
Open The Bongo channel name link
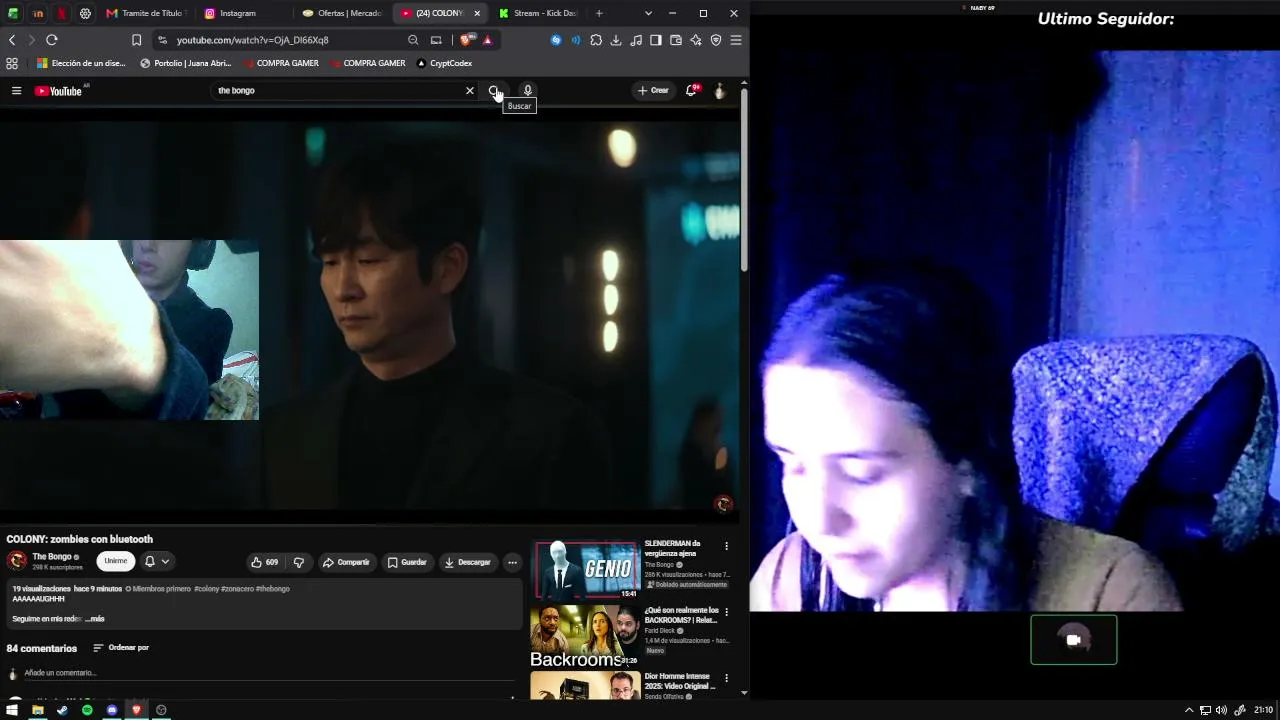coord(52,557)
